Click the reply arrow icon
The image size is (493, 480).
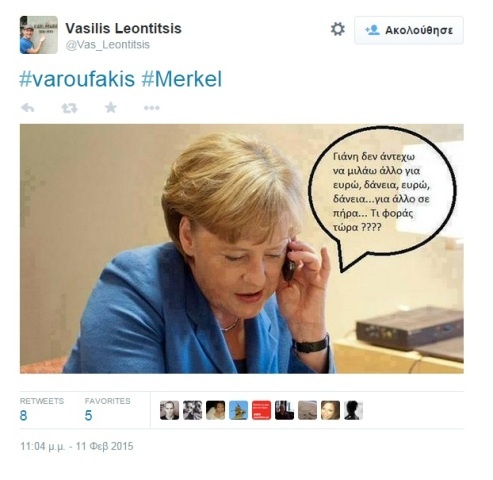click(28, 108)
